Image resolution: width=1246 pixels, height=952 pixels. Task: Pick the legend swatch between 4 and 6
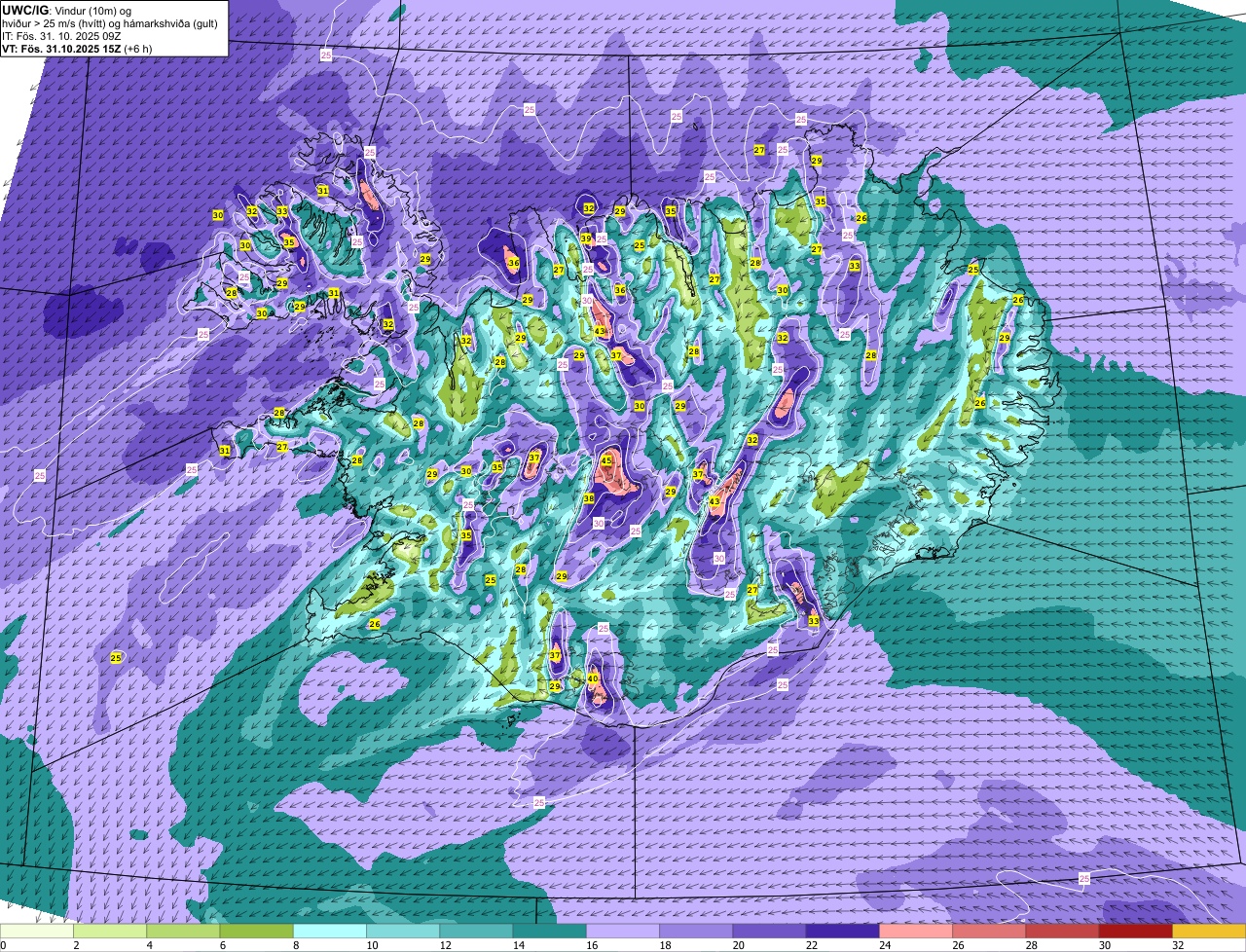(x=183, y=931)
